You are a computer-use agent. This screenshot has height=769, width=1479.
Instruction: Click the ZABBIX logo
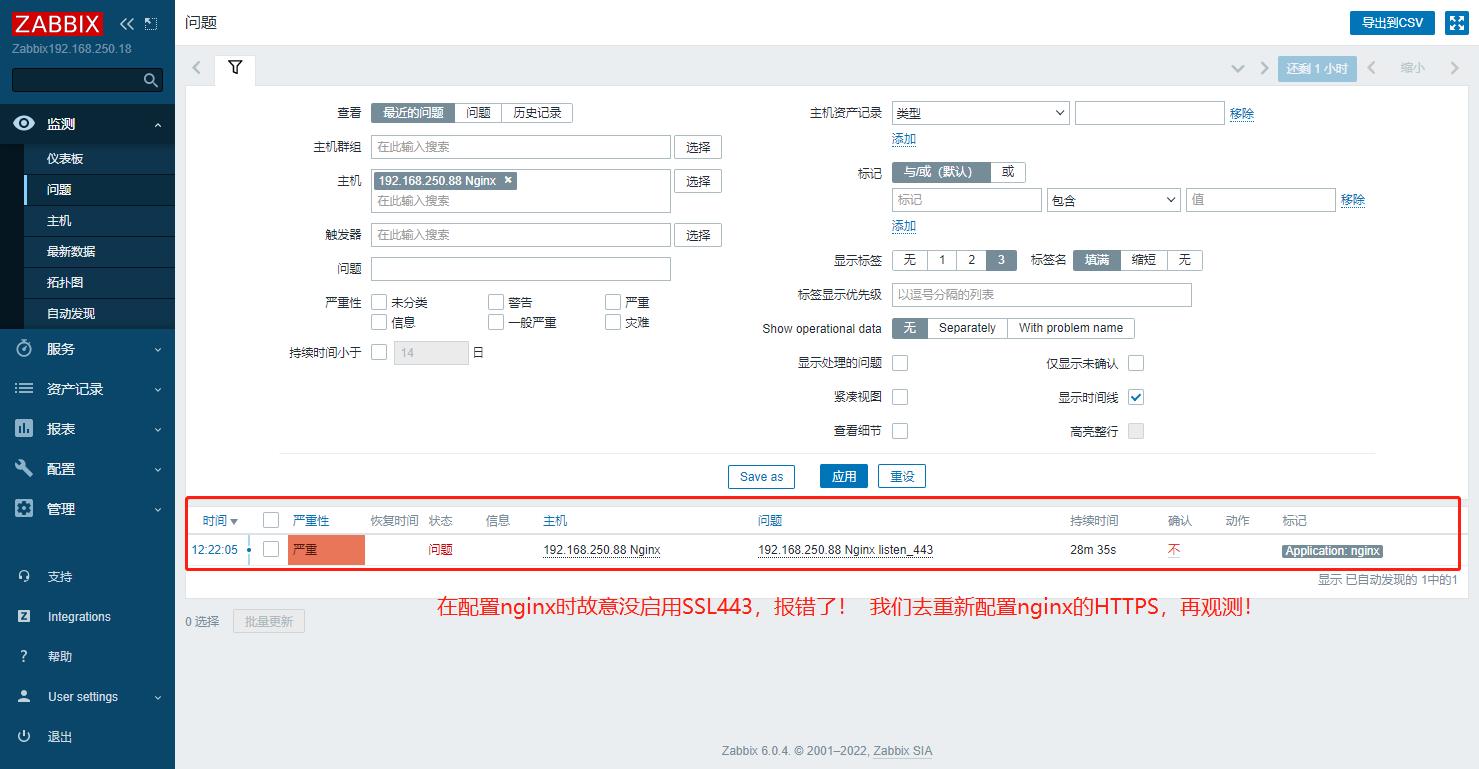point(58,23)
